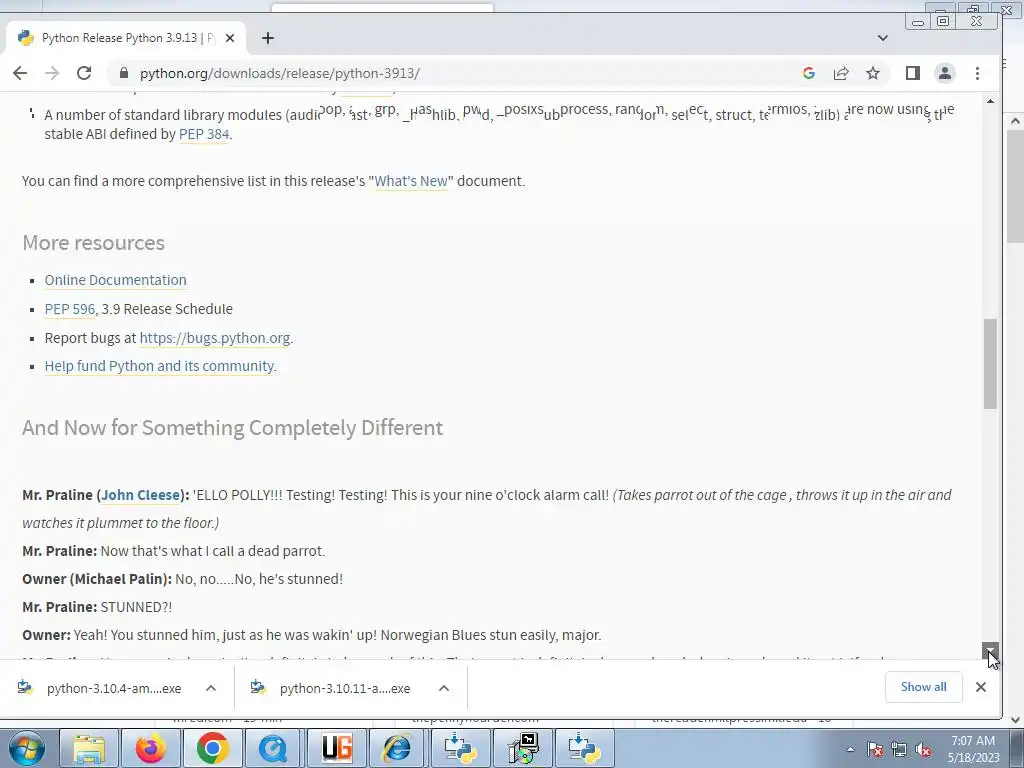The image size is (1024, 768).
Task: Click the page scrollbar thumb
Action: click(991, 364)
